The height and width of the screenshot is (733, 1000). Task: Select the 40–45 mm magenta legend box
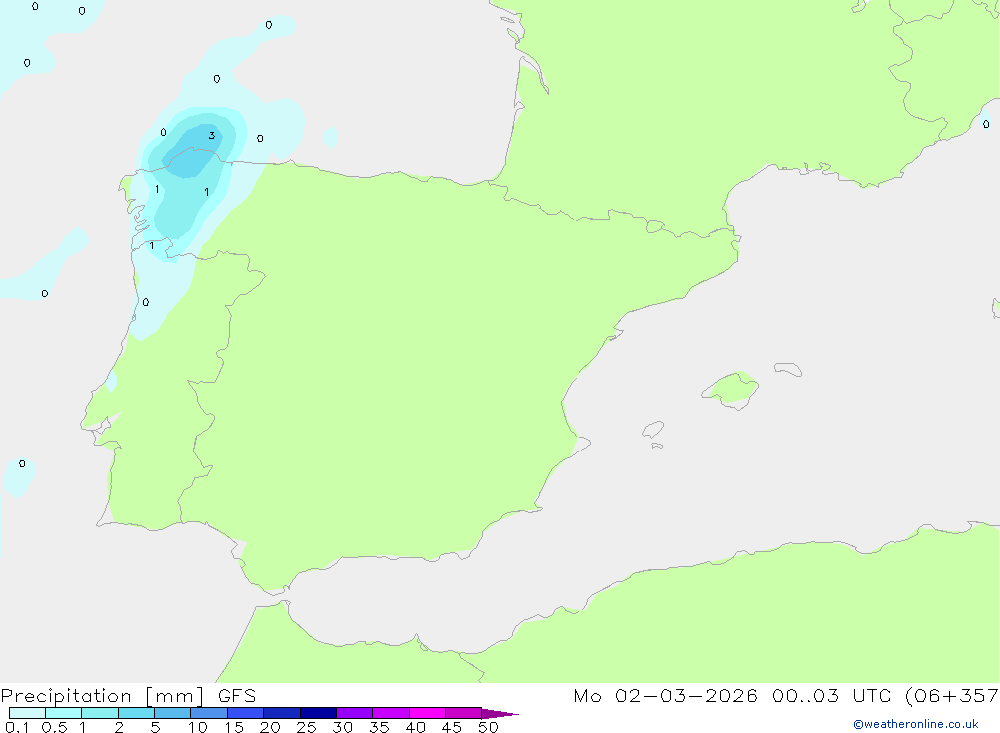[x=427, y=713]
